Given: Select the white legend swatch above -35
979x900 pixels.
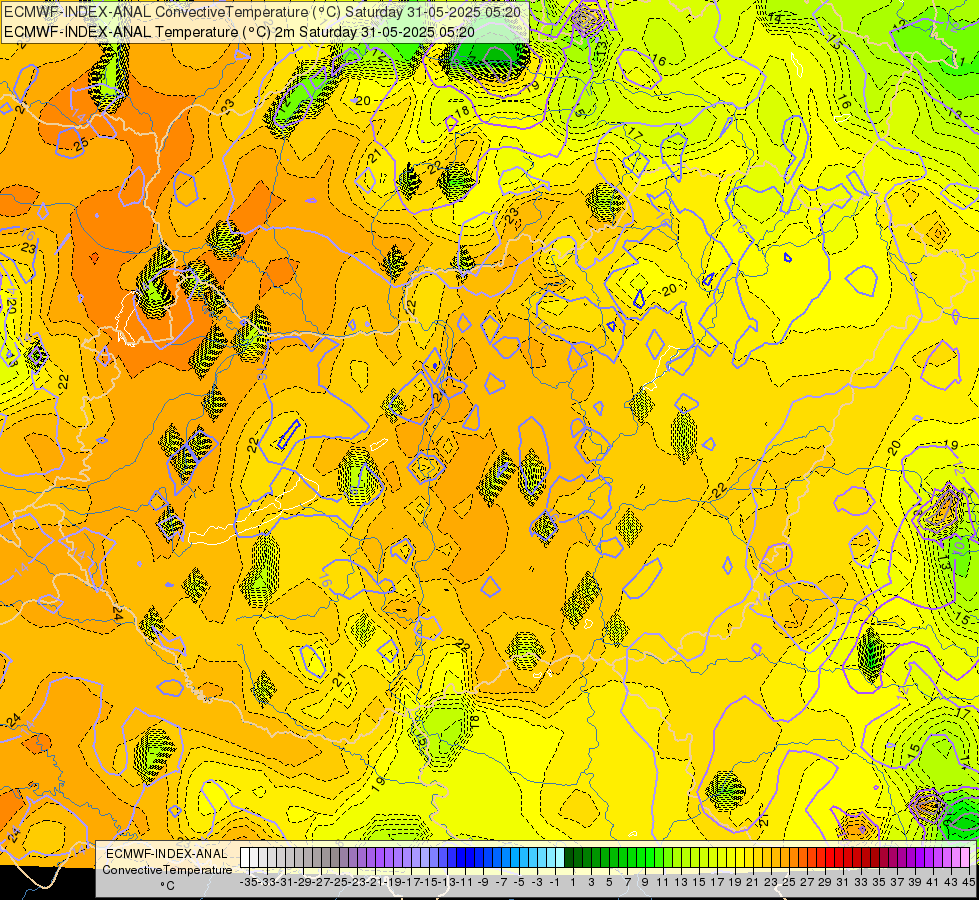Looking at the screenshot, I should click(x=245, y=857).
